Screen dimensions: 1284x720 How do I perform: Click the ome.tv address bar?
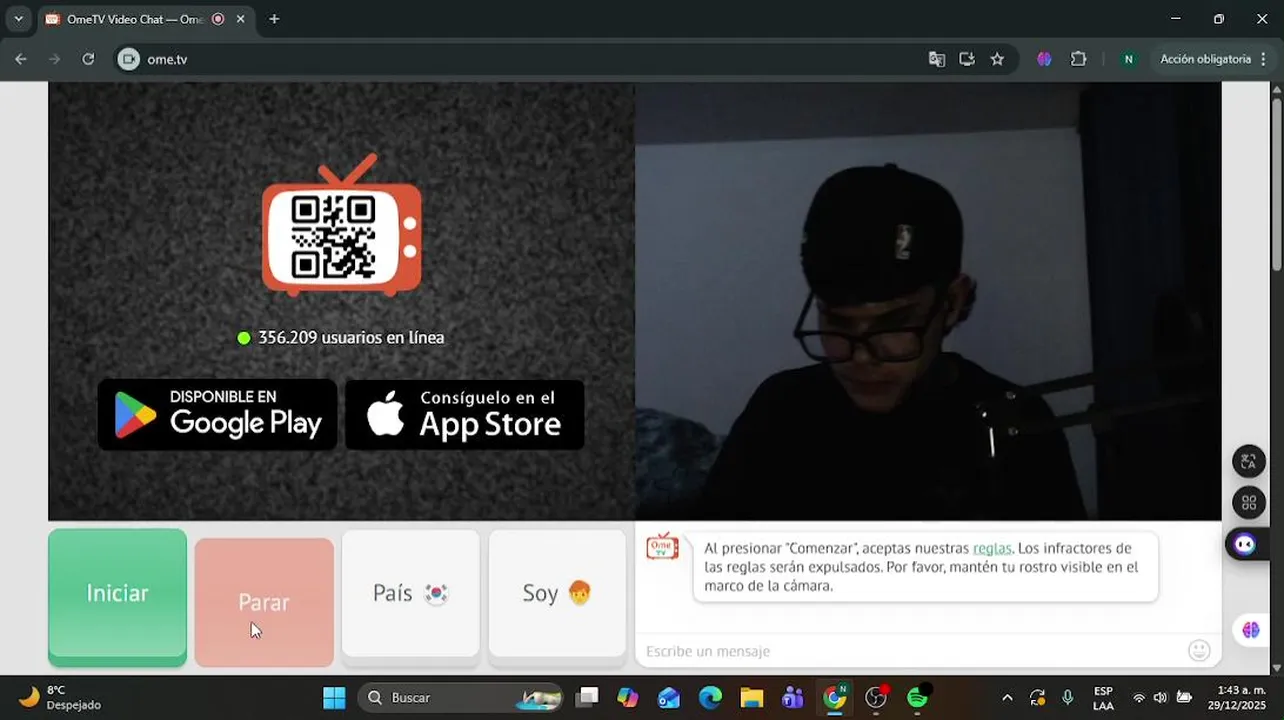[x=530, y=59]
